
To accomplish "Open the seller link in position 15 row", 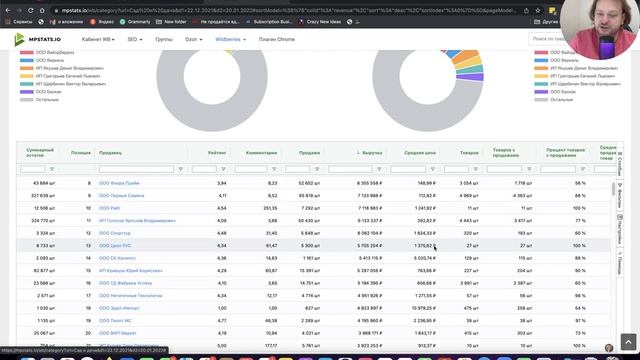I will click(131, 271).
